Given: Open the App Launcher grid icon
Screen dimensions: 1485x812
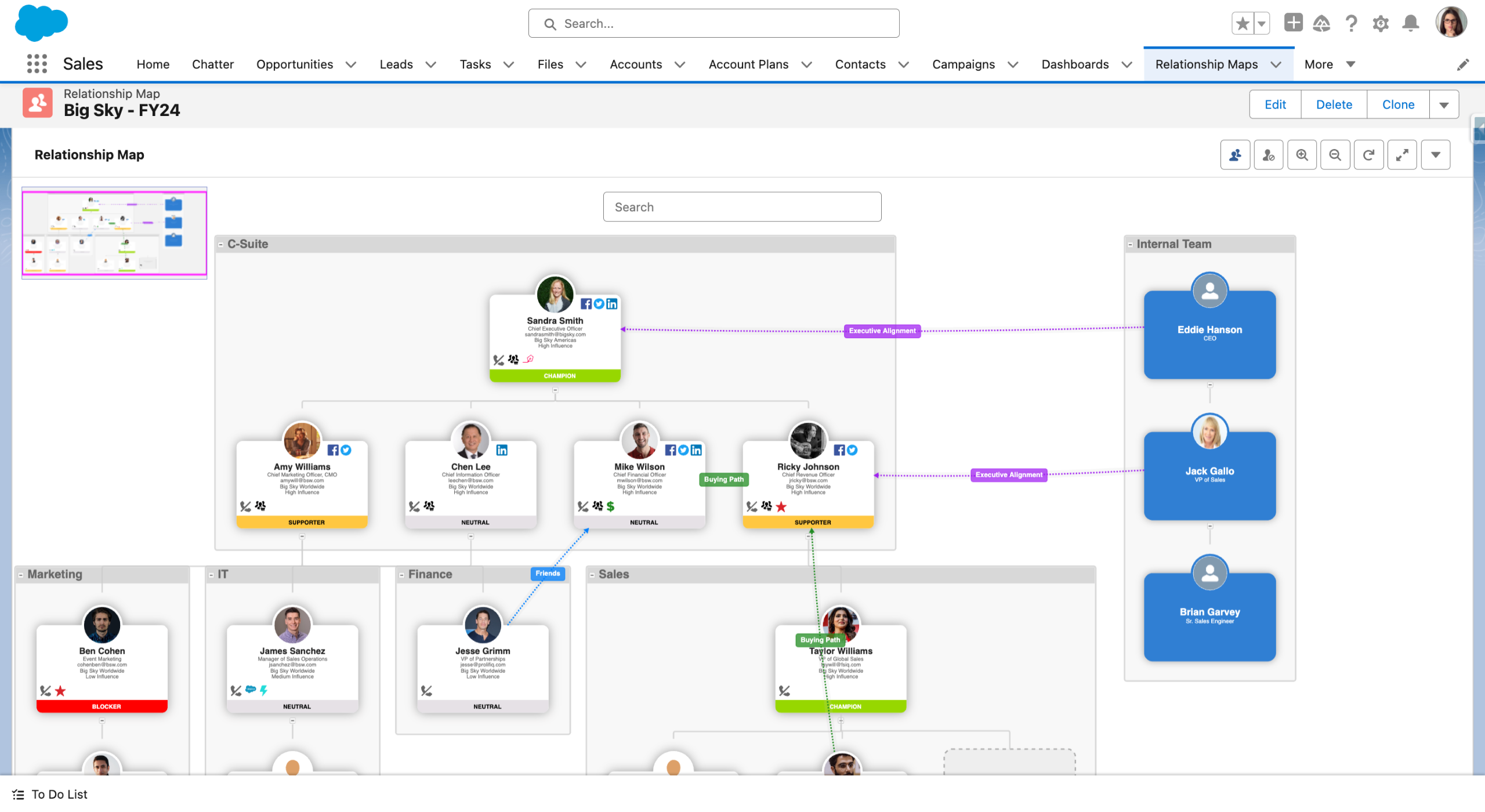Looking at the screenshot, I should (37, 64).
